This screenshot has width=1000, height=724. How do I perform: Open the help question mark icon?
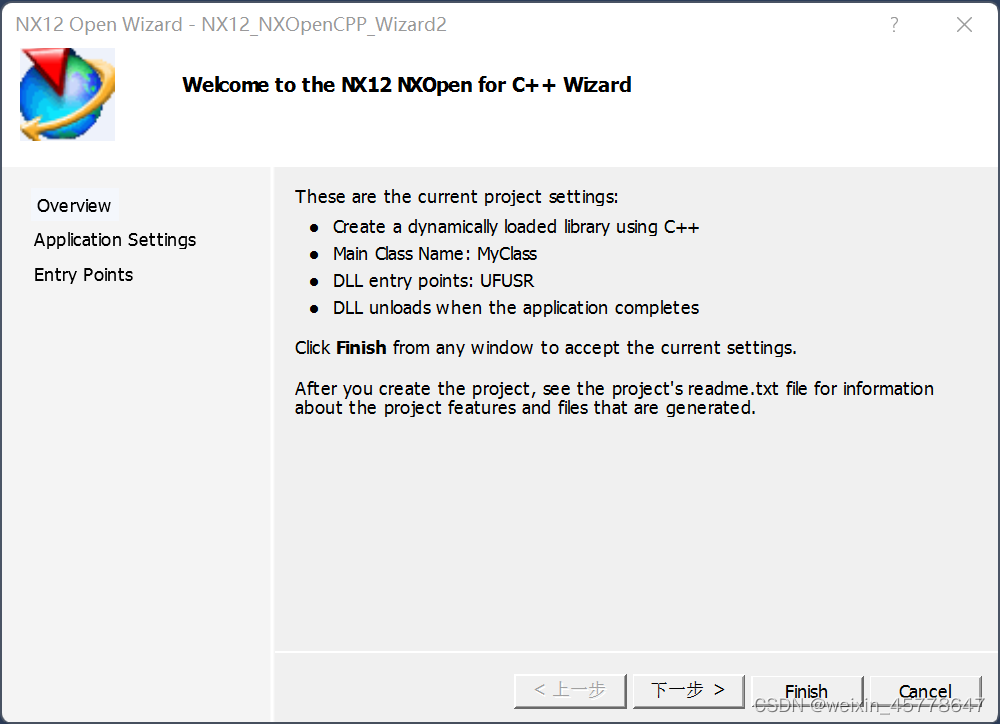coord(893,24)
